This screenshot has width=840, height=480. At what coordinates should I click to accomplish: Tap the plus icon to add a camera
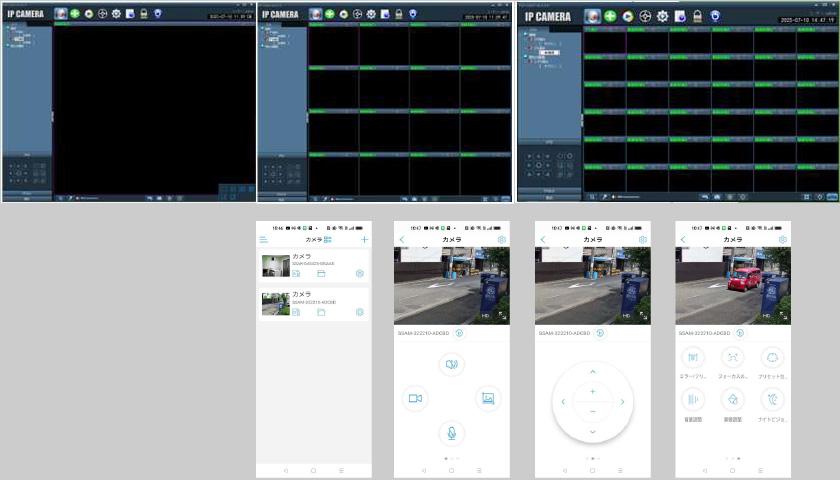click(364, 239)
